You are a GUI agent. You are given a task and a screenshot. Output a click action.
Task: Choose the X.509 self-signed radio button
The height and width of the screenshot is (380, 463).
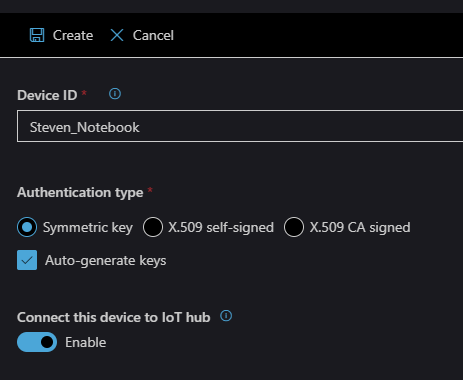[153, 227]
